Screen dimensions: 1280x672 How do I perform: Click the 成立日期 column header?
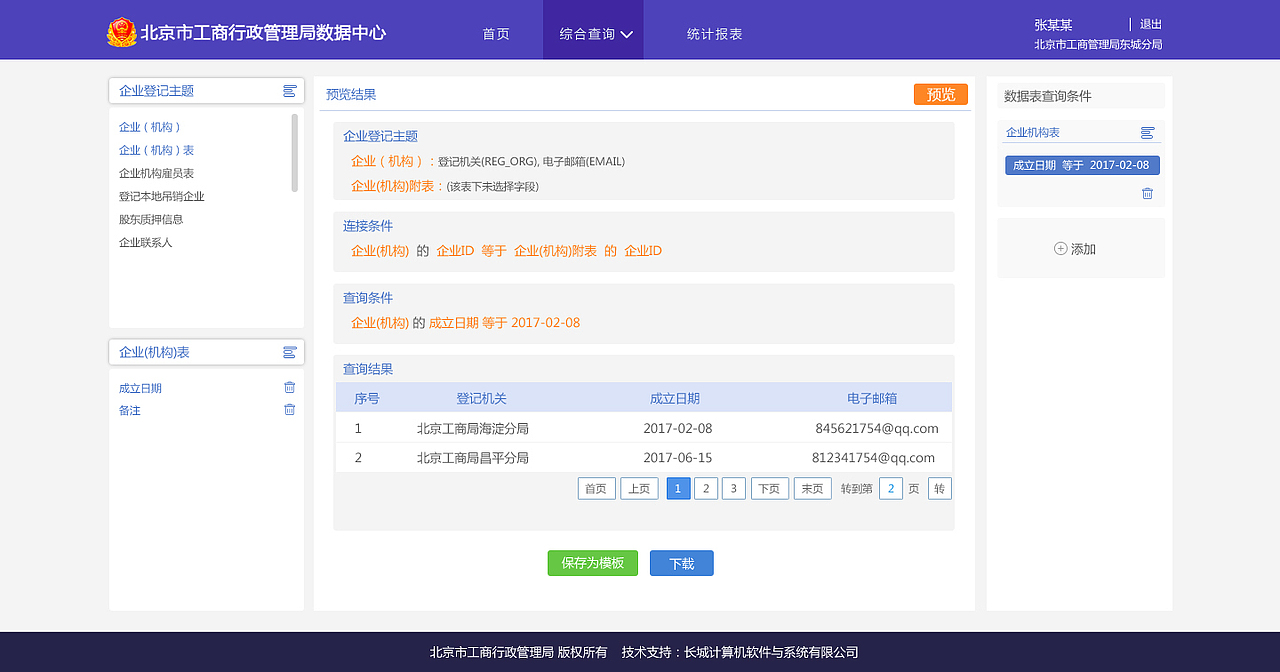pyautogui.click(x=675, y=398)
